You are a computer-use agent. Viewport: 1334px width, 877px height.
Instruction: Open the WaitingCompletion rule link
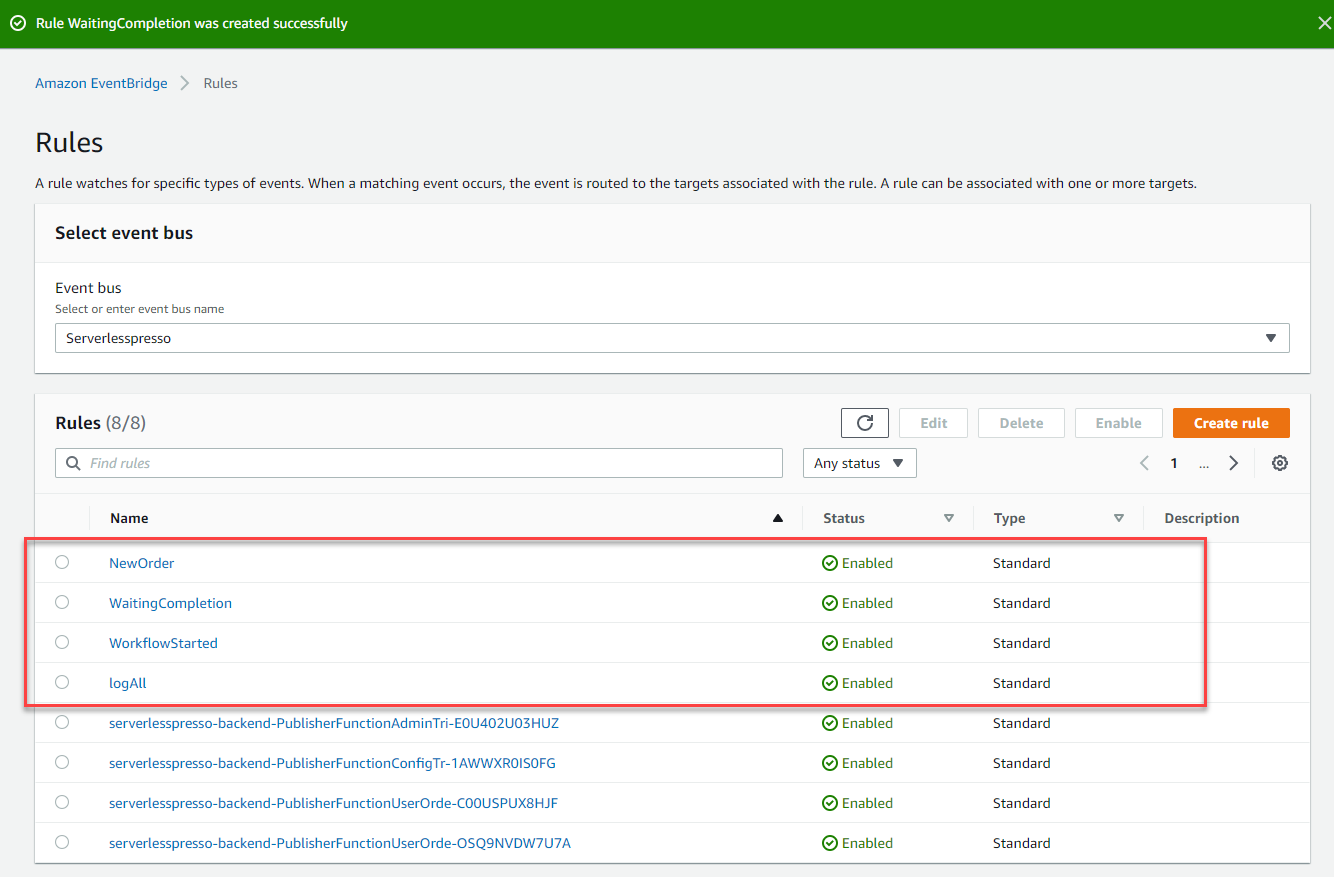170,603
